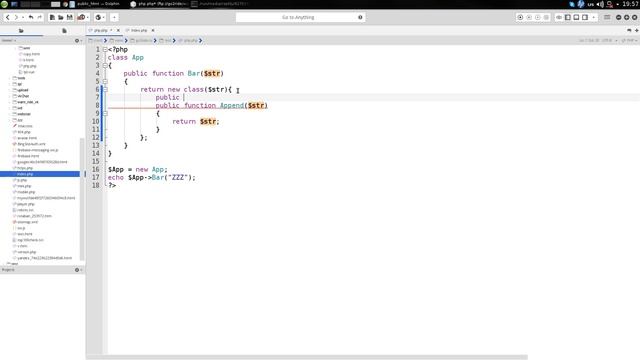Start macro recording with the record icon
Image resolution: width=640 pixels, height=360 pixels.
520,17
